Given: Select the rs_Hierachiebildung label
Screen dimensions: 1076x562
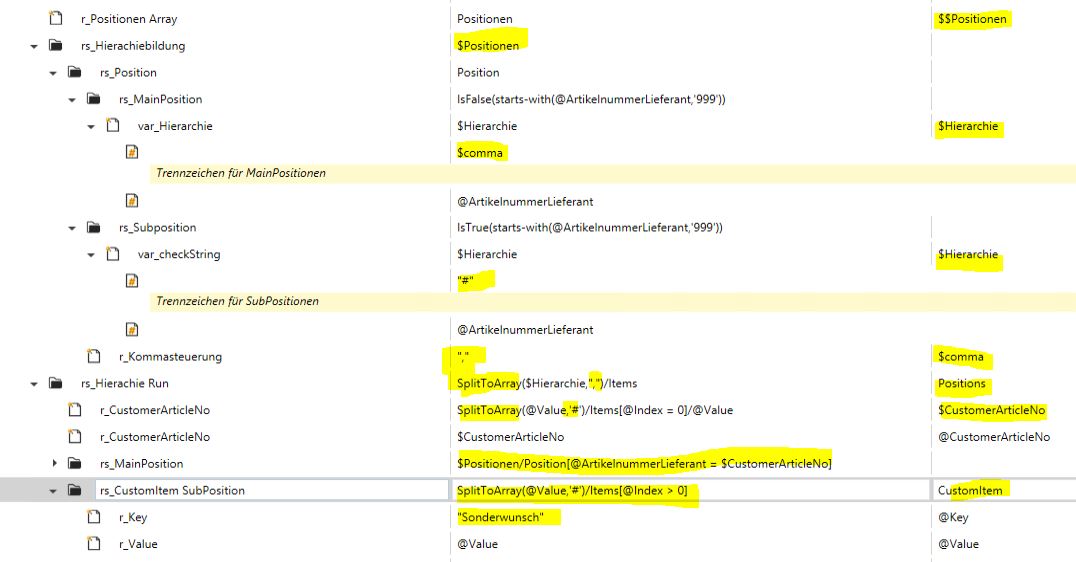Looking at the screenshot, I should pos(133,45).
